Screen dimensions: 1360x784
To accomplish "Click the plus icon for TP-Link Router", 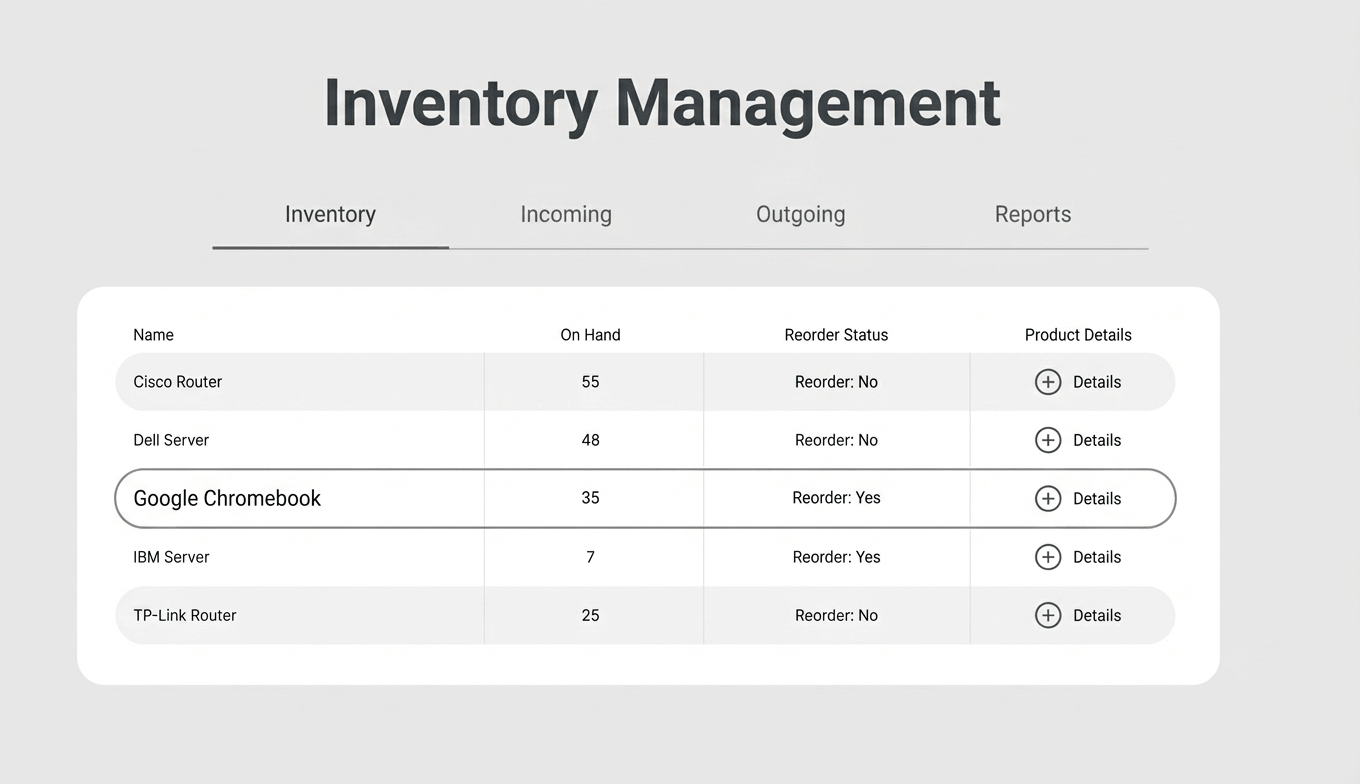I will click(x=1047, y=615).
